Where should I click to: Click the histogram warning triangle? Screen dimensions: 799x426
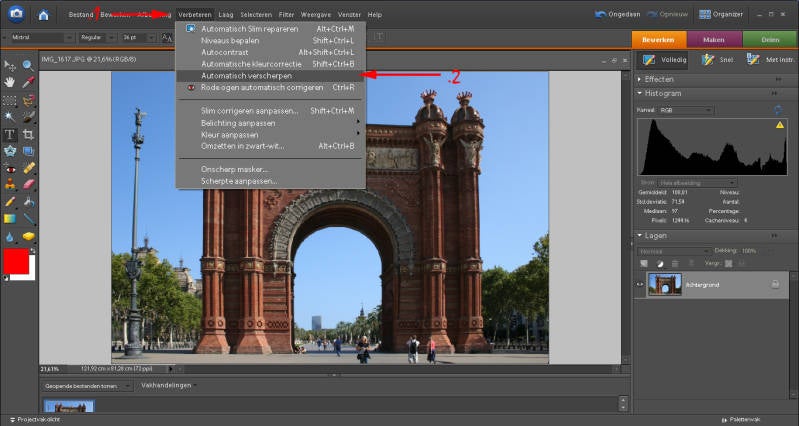780,125
